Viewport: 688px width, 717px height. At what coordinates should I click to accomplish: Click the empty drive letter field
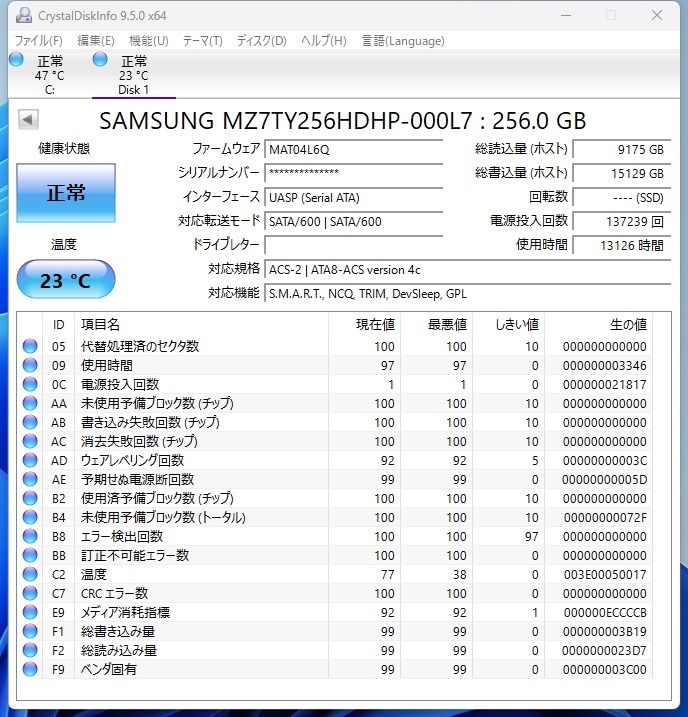click(353, 246)
